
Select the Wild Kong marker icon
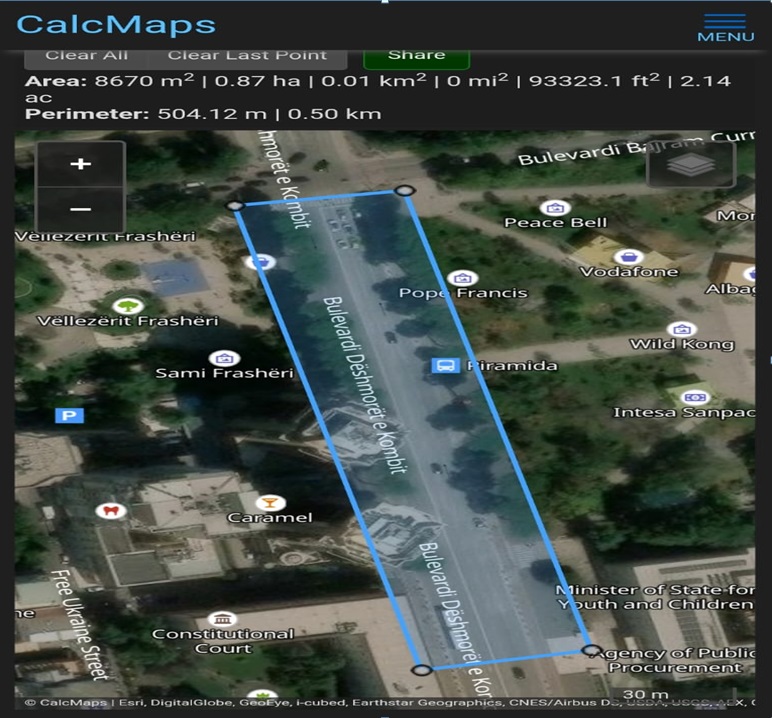pyautogui.click(x=681, y=329)
